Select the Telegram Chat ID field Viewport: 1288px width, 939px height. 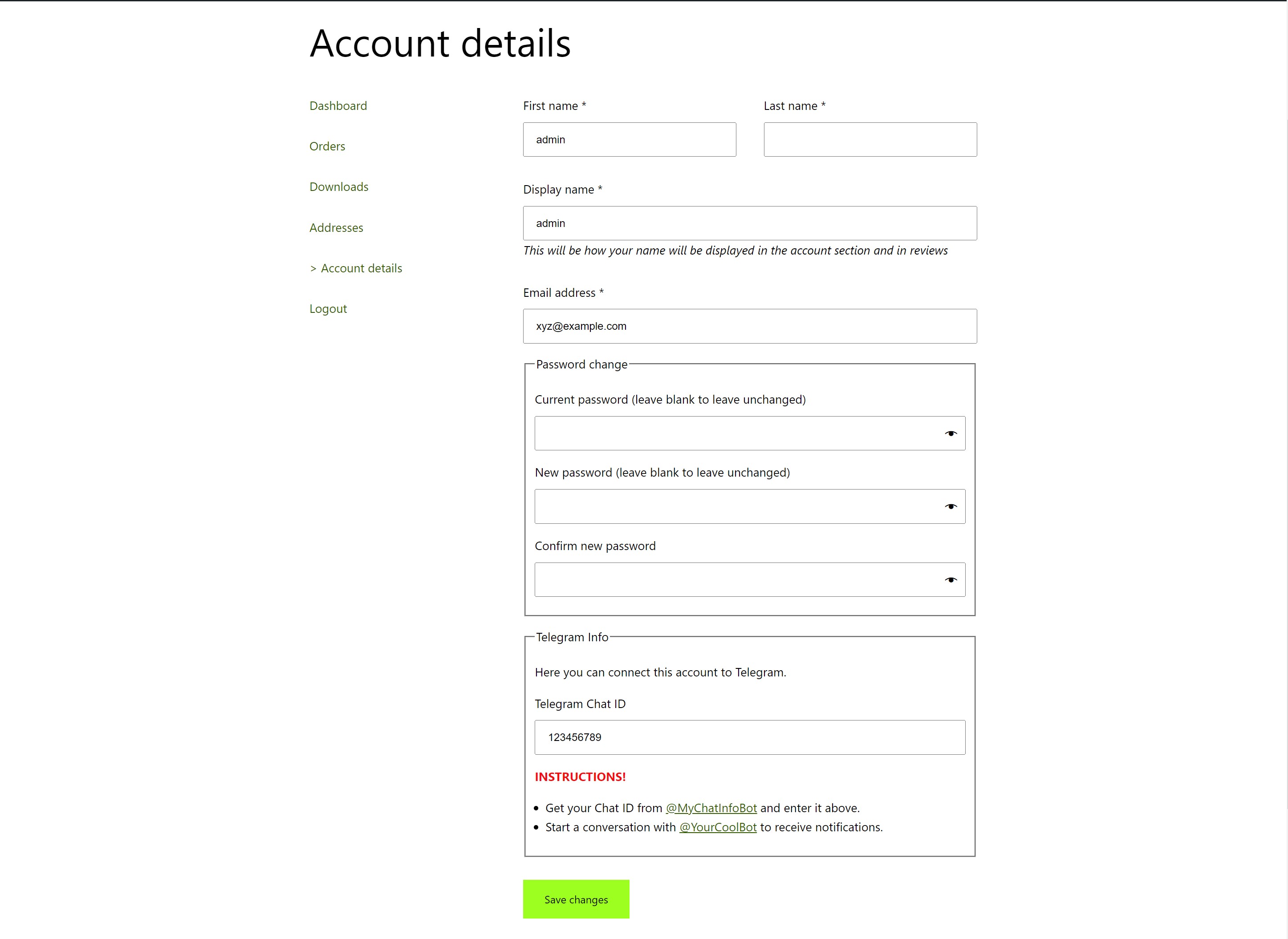click(749, 737)
